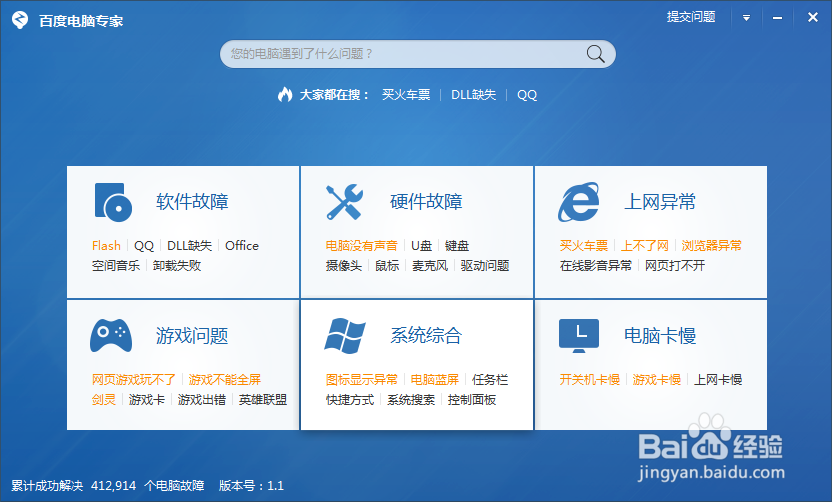Select 电脑没有声音 in hardware faults

point(361,246)
